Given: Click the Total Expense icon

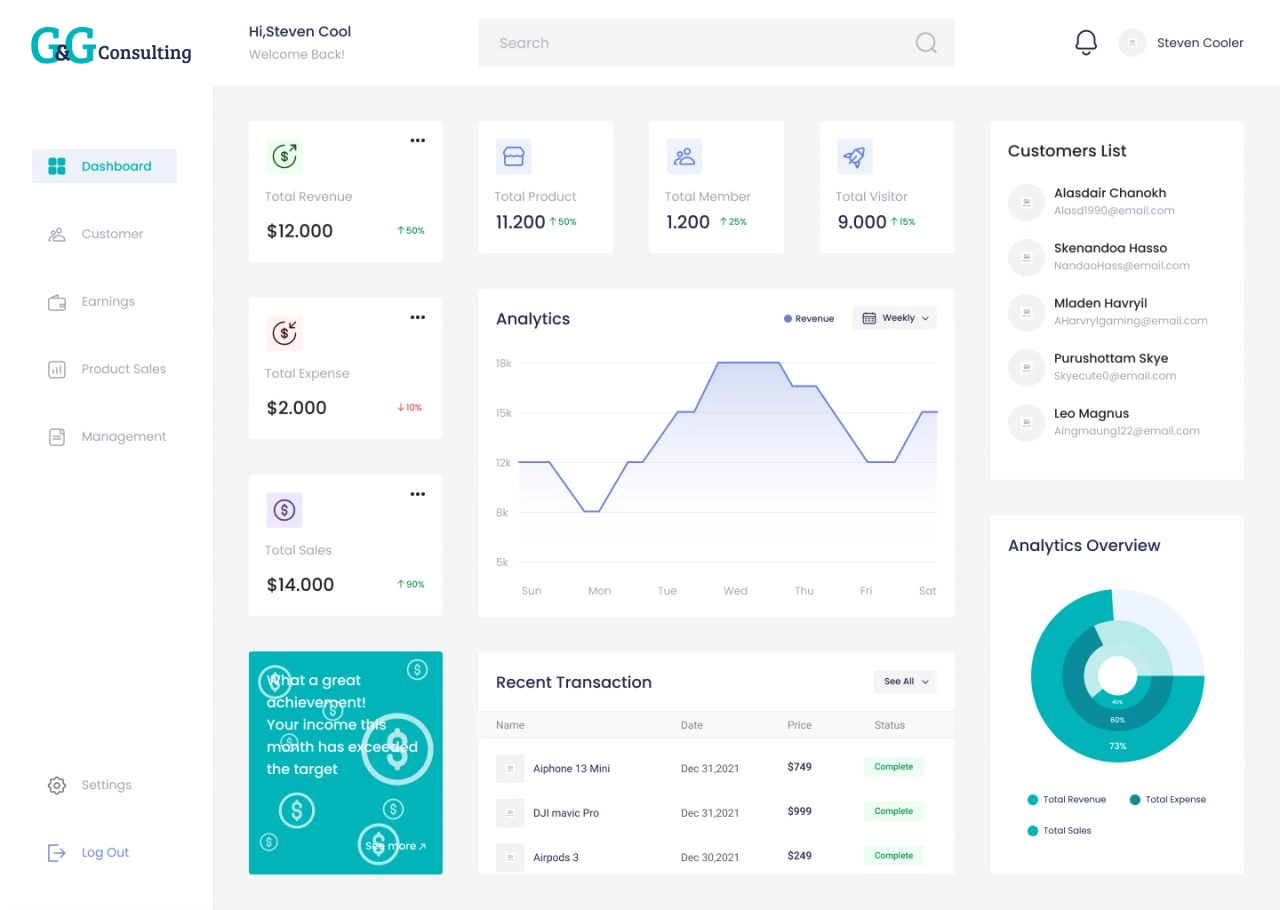Looking at the screenshot, I should pos(285,332).
